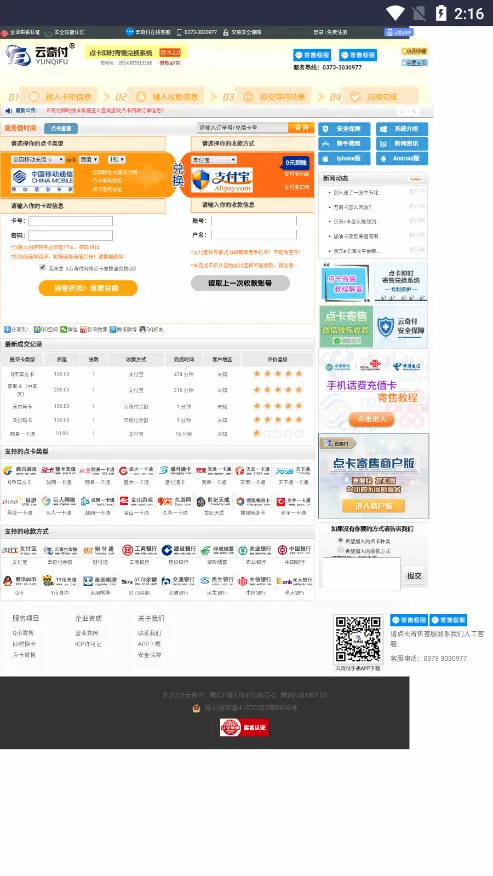Click the grey 读取上一次收款账号 button
The image size is (493, 876).
240,283
